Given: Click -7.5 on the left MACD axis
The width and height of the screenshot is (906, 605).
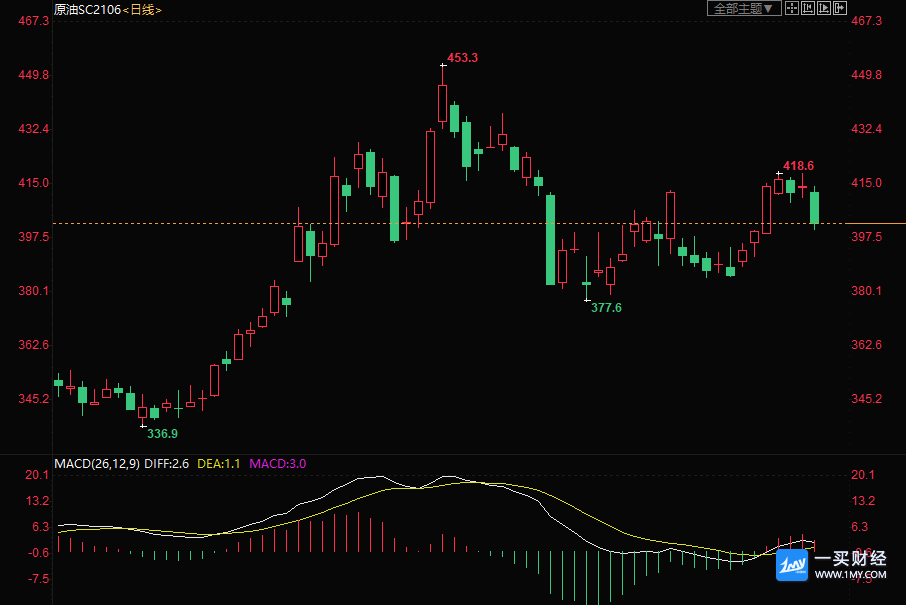Looking at the screenshot, I should click(38, 578).
